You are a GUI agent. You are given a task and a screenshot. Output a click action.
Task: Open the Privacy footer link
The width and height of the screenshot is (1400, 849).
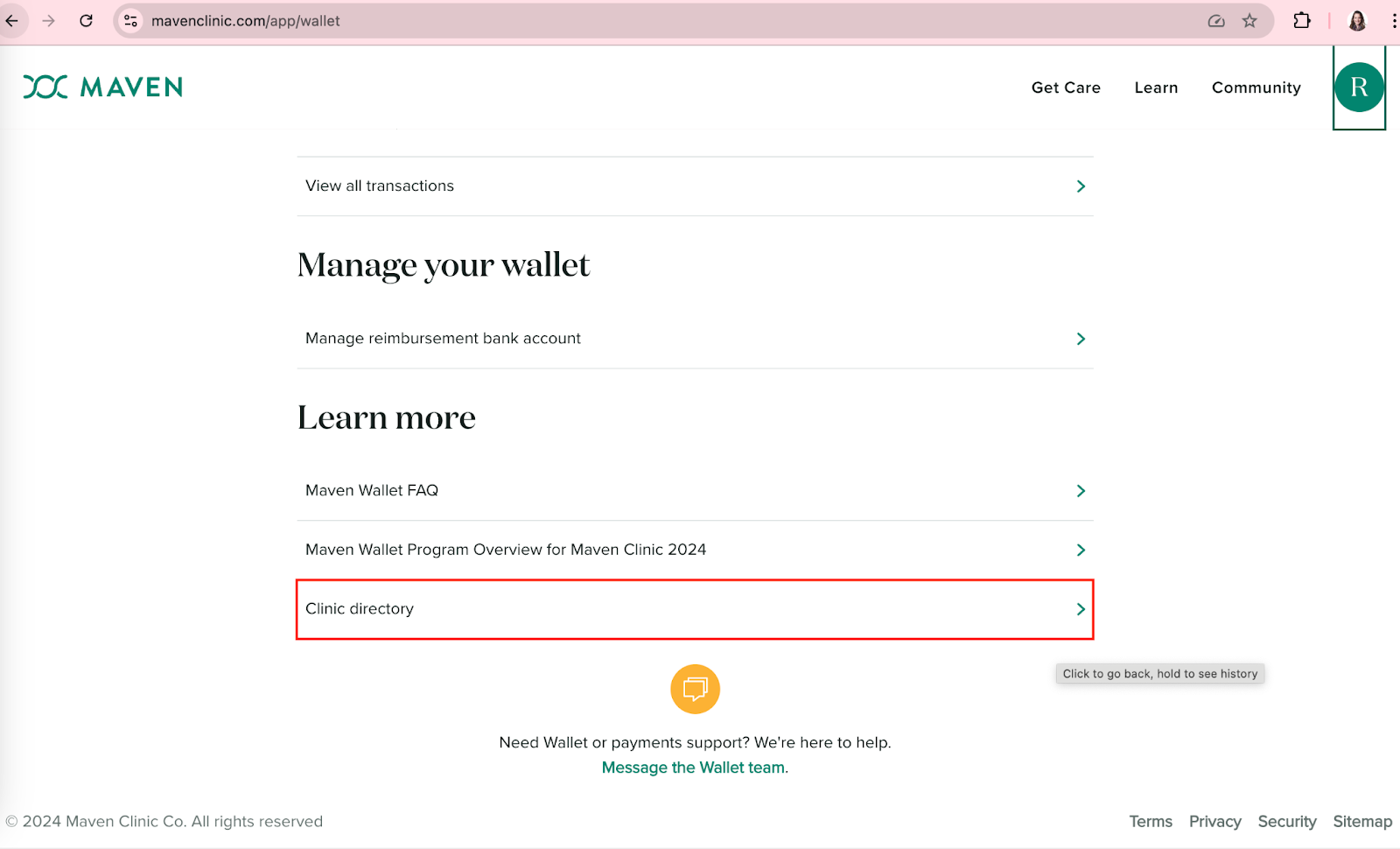[x=1214, y=822]
